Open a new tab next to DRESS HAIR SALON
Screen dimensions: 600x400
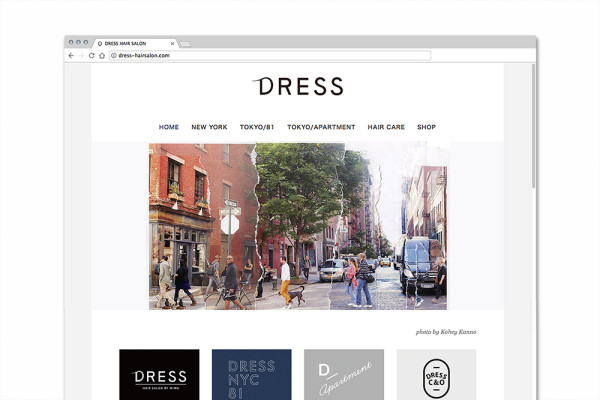point(185,44)
